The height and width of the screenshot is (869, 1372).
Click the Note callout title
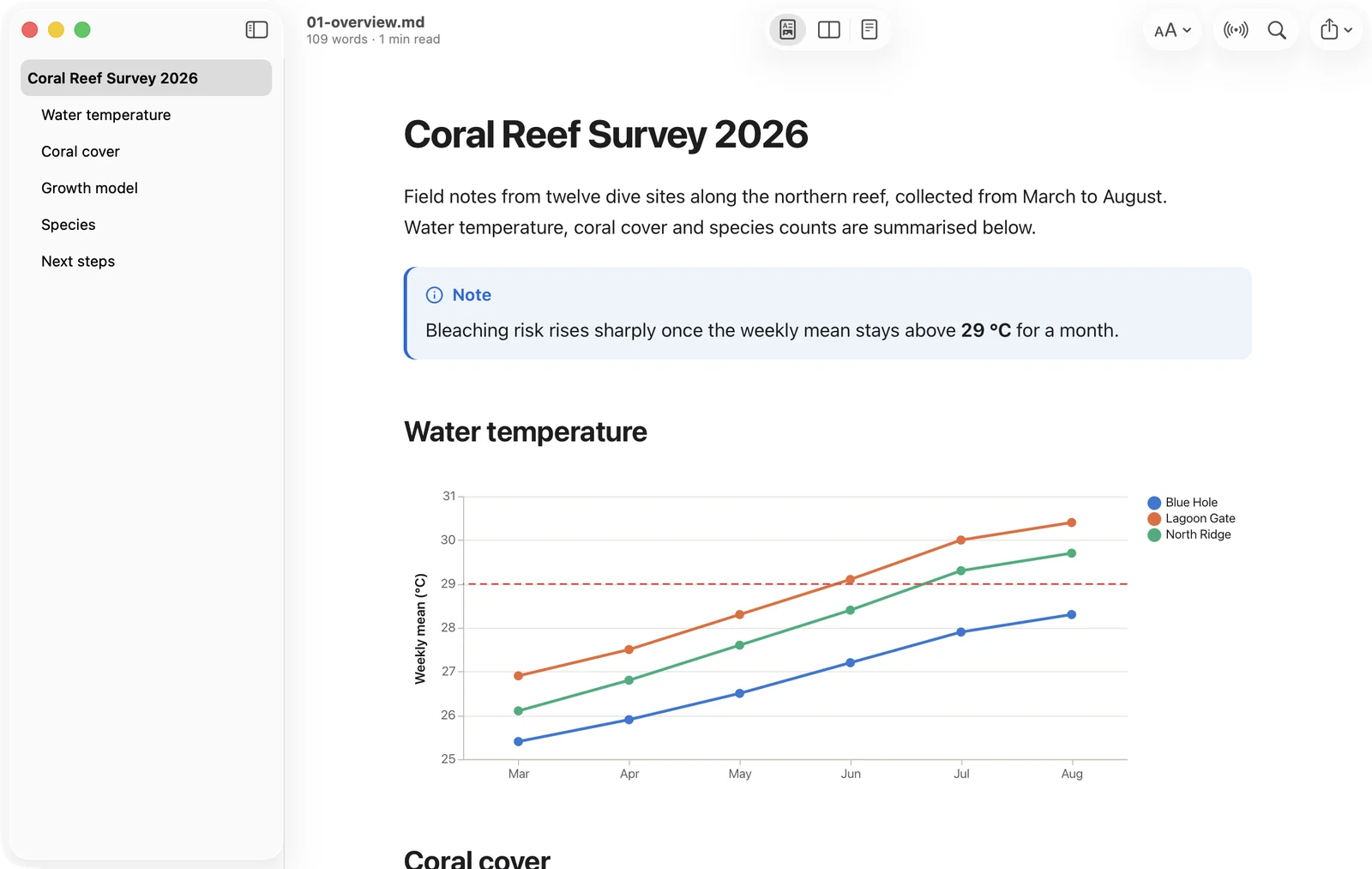coord(472,295)
